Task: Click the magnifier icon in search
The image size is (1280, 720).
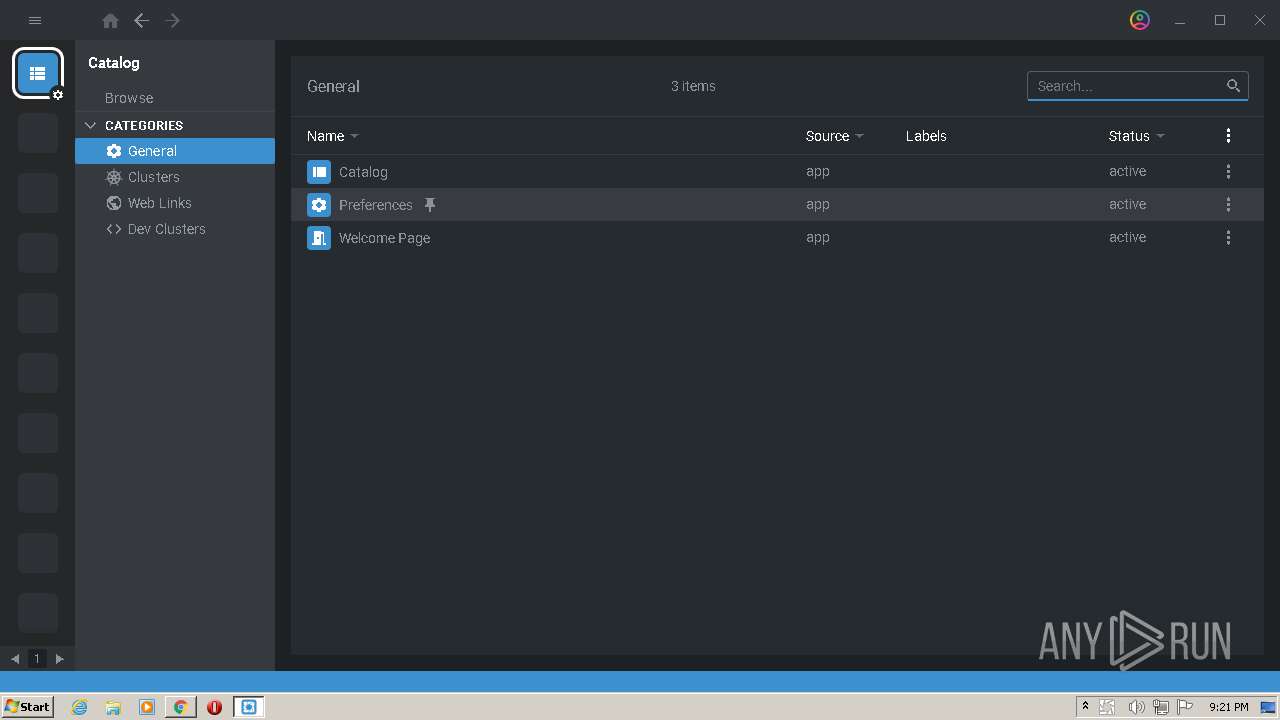Action: 1233,86
